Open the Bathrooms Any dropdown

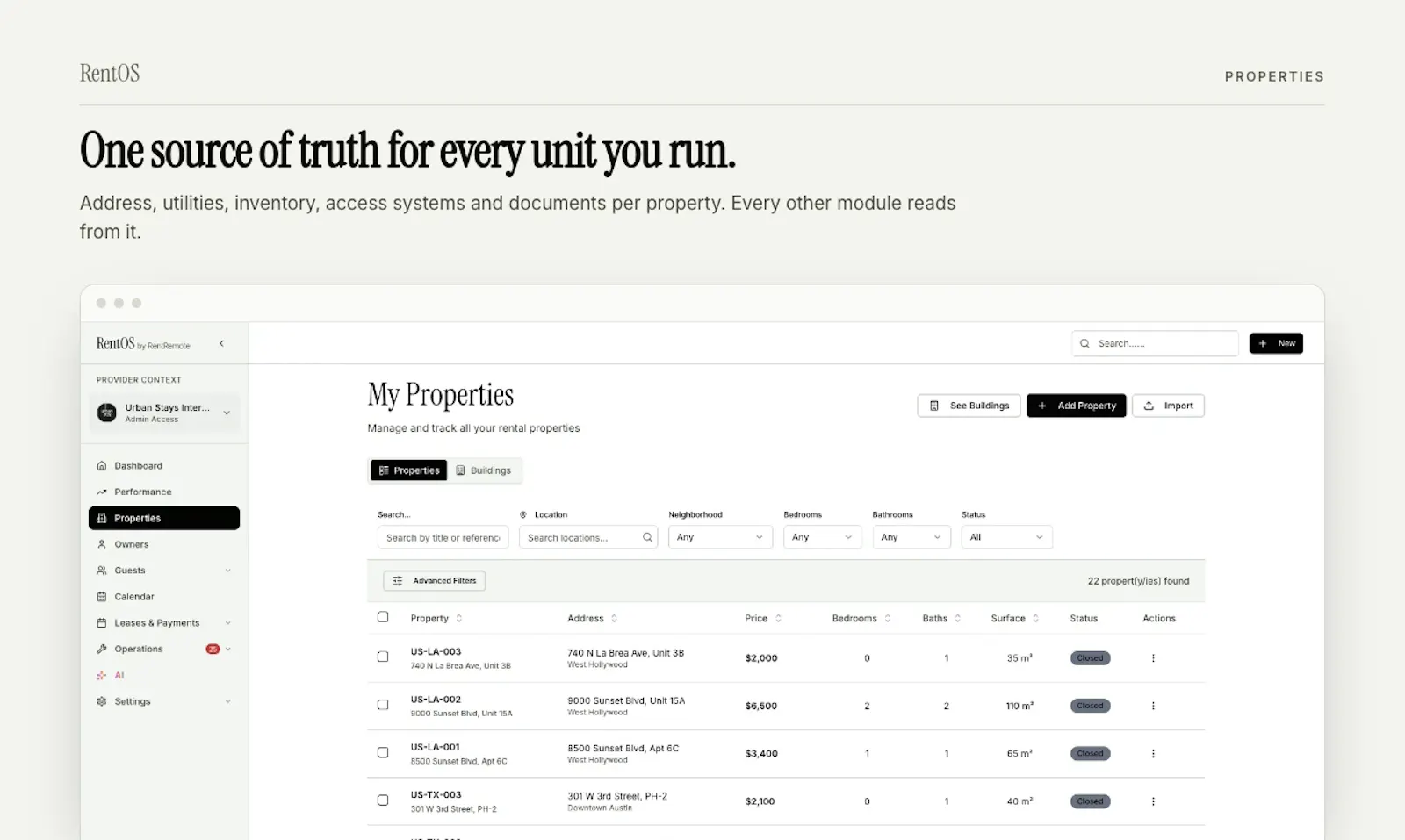click(x=911, y=537)
